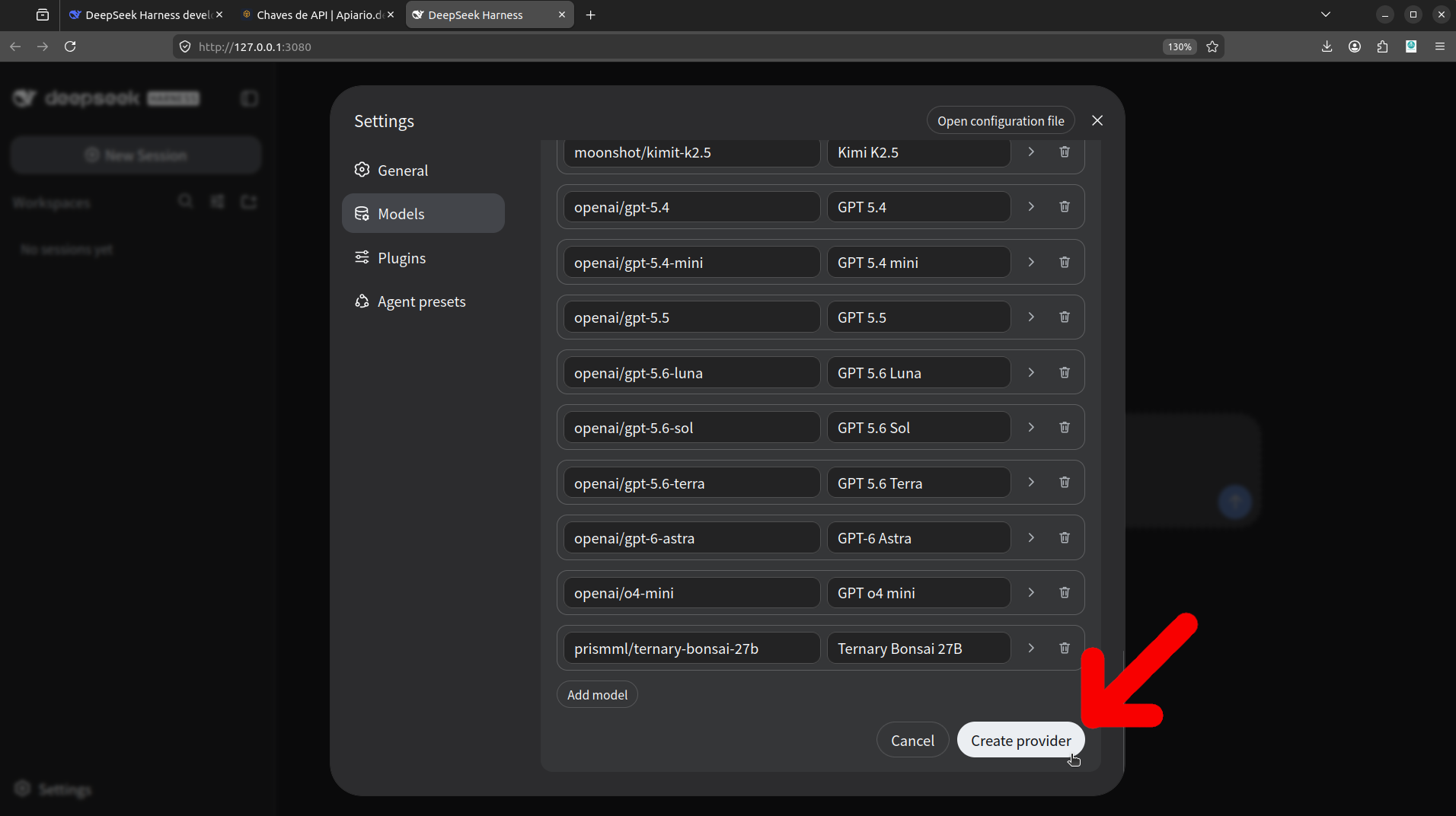Edit the openai/gpt-5.6-terra model ID field

click(x=691, y=483)
